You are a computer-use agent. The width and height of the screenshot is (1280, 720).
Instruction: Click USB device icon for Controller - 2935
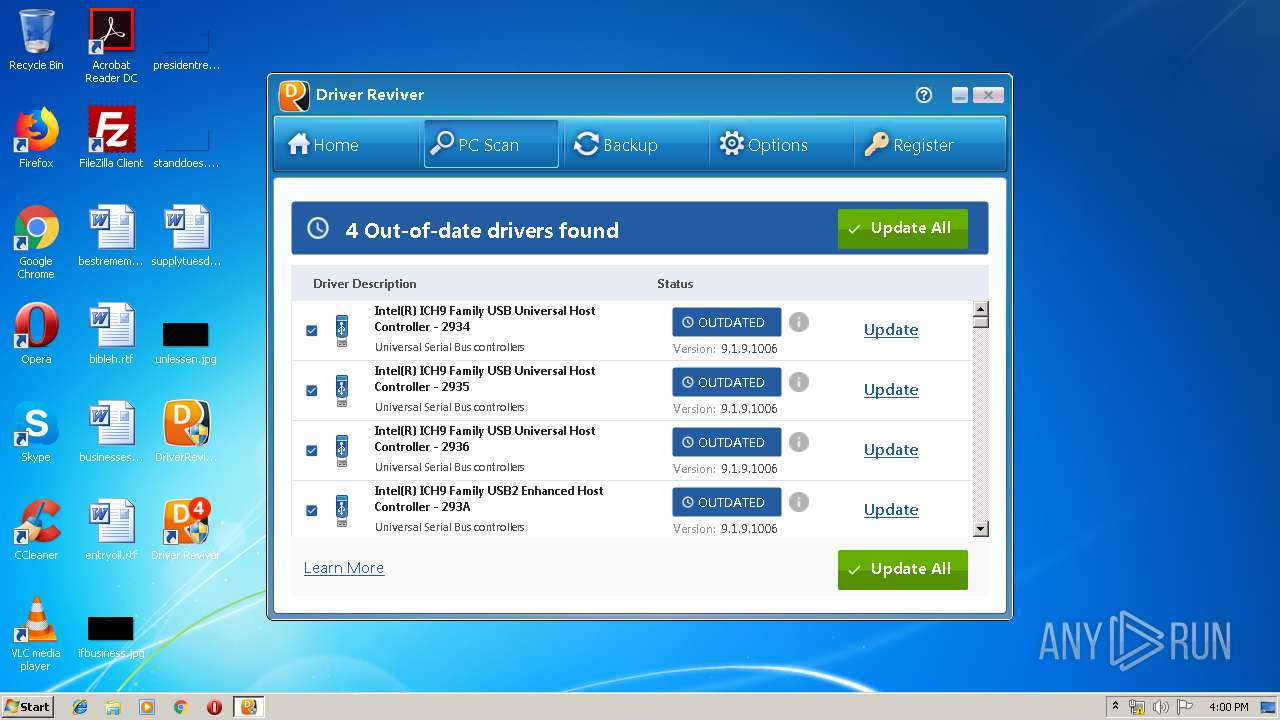(x=342, y=391)
